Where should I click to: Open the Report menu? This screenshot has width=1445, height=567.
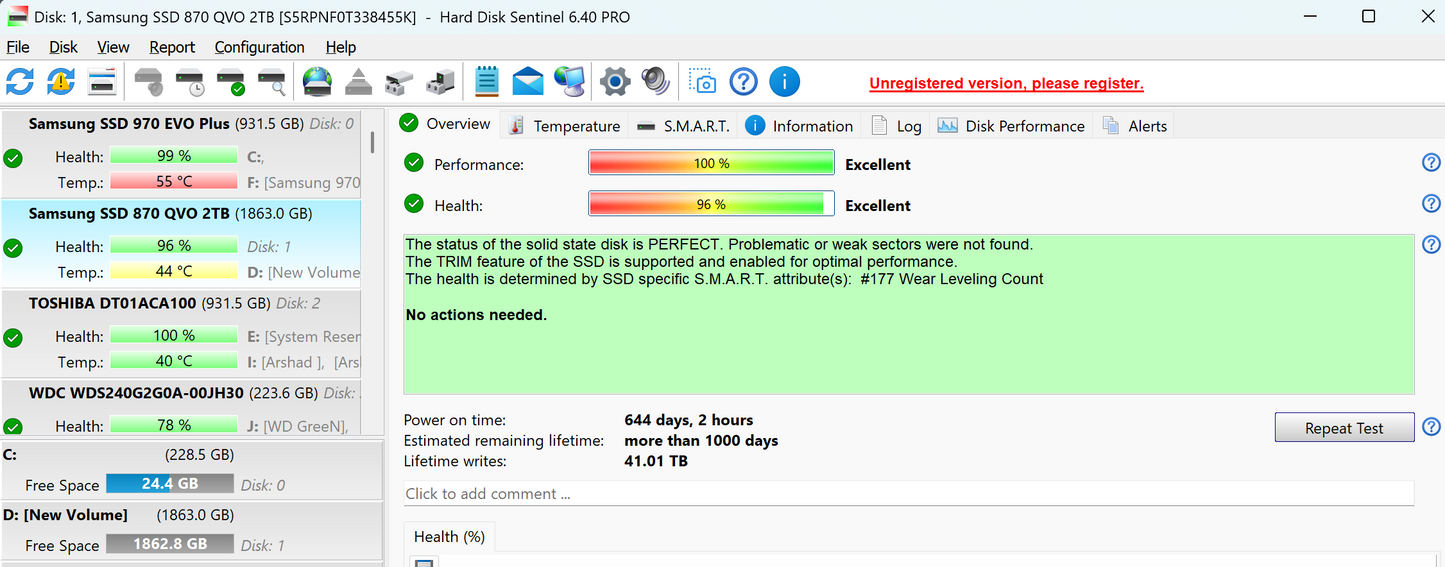pyautogui.click(x=172, y=47)
